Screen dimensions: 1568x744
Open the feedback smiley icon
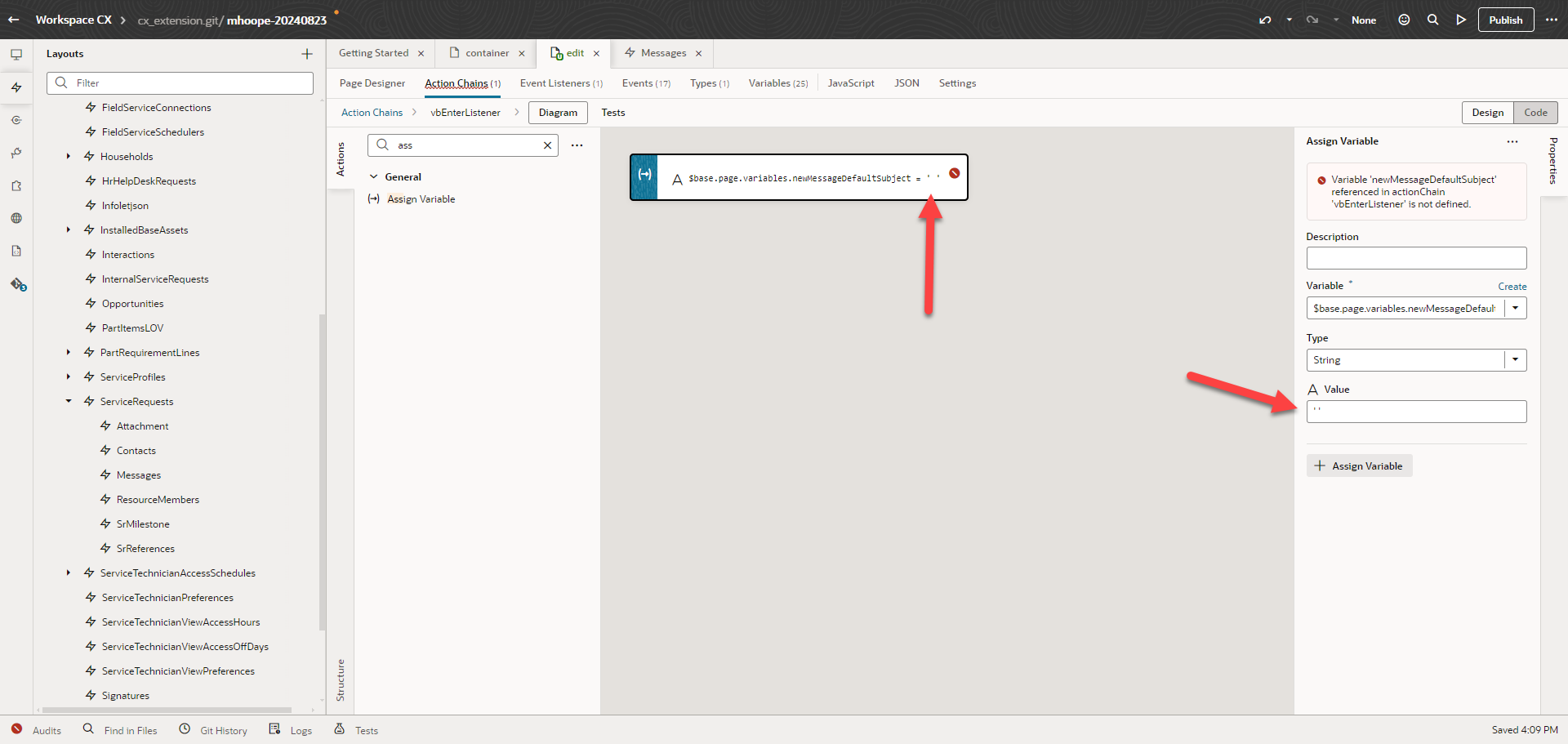1404,20
